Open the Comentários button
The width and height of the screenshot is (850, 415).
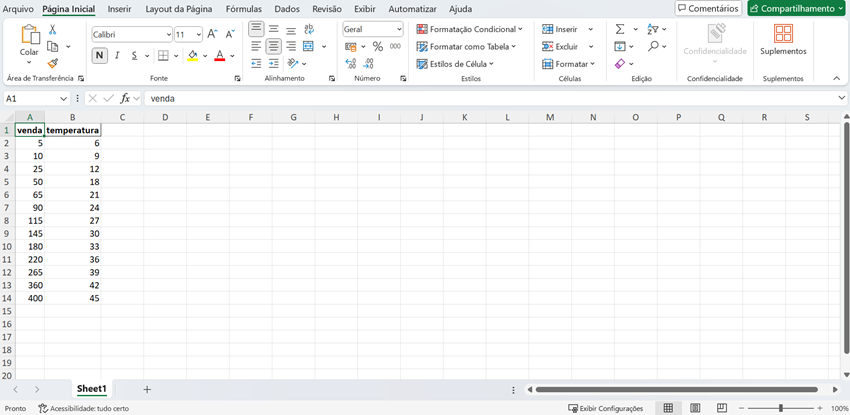click(708, 9)
